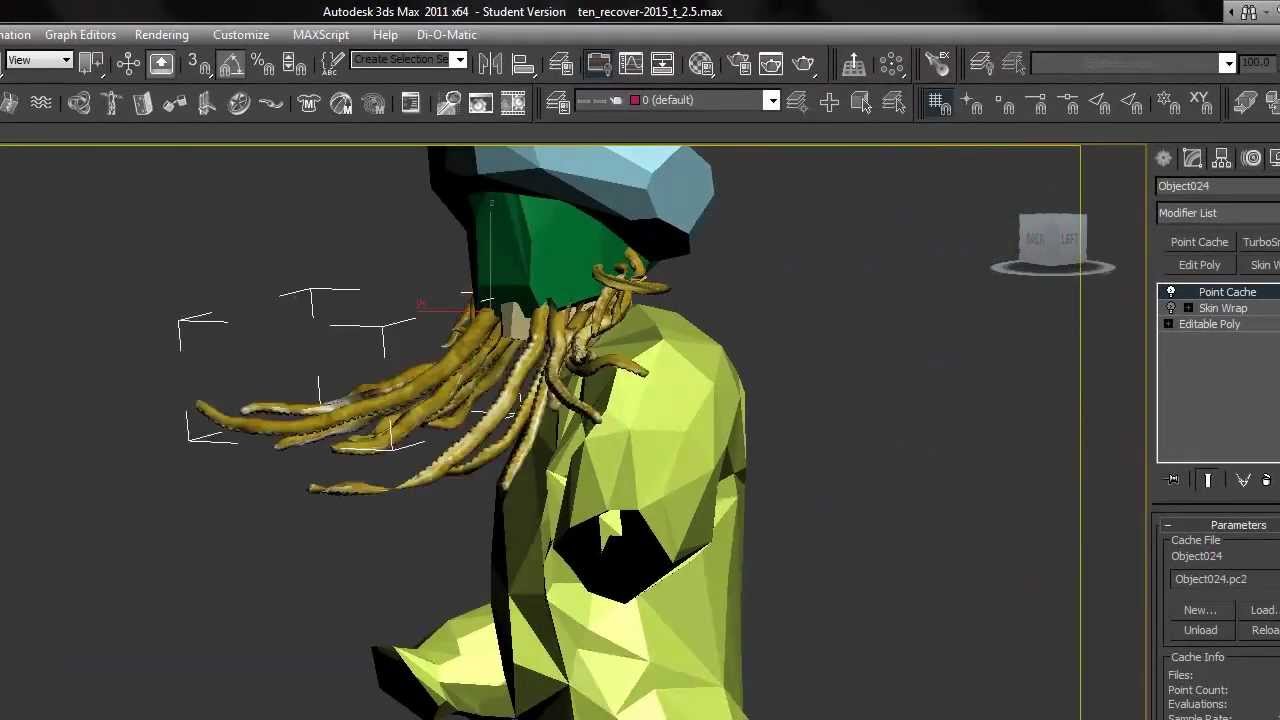Open the Schematic View icon

(x=662, y=64)
